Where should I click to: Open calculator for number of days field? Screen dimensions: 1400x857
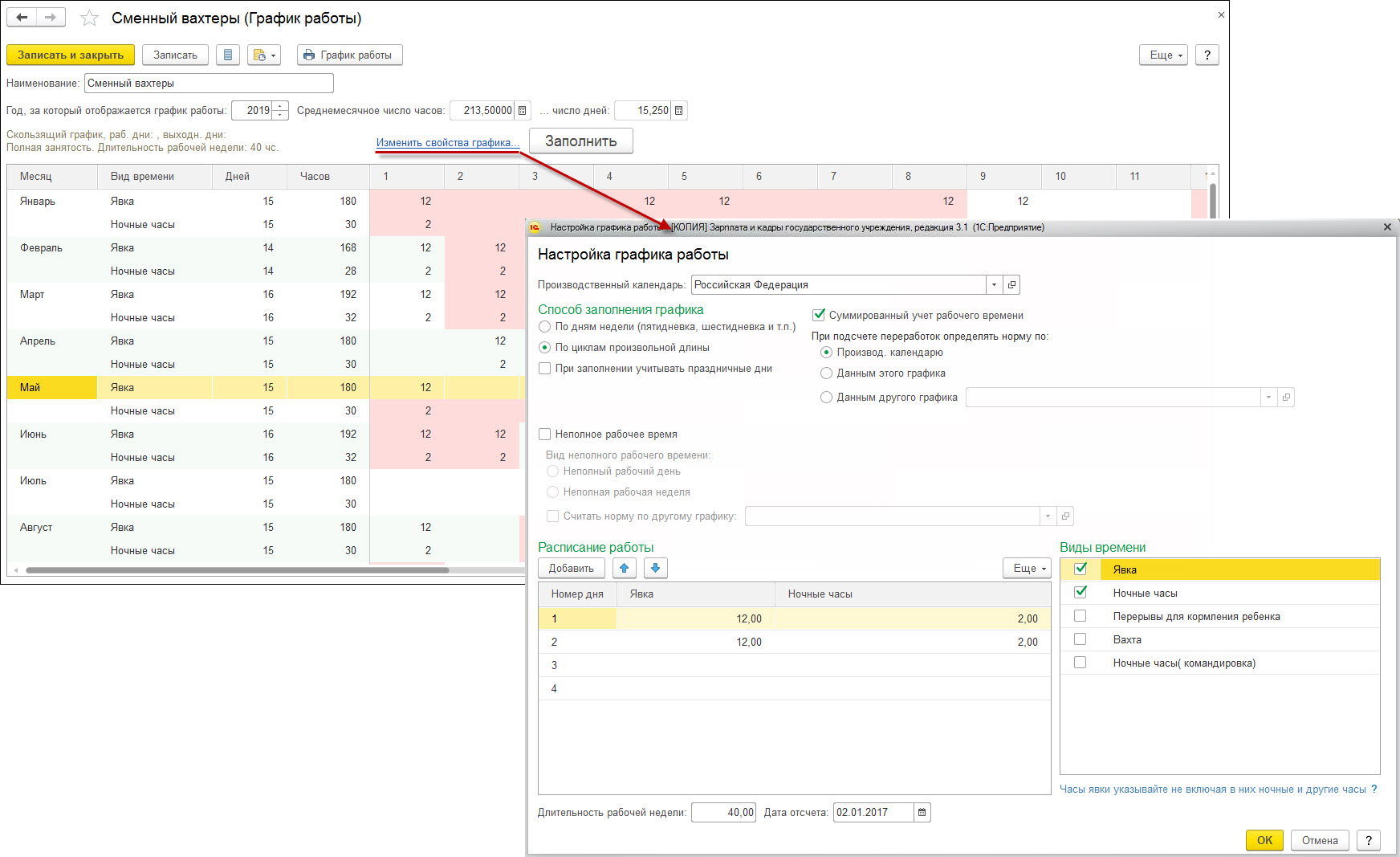[x=679, y=111]
